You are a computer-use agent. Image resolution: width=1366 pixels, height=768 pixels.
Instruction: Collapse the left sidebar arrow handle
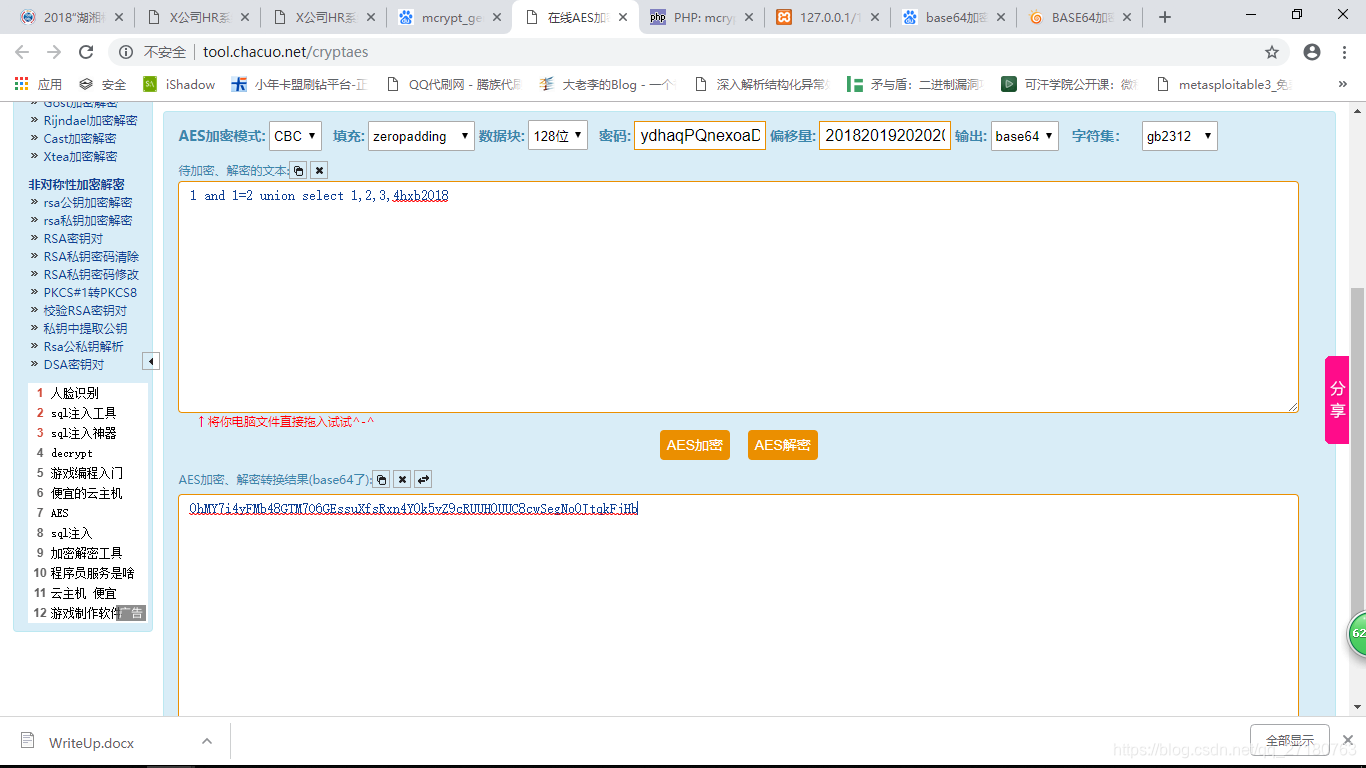pyautogui.click(x=151, y=361)
